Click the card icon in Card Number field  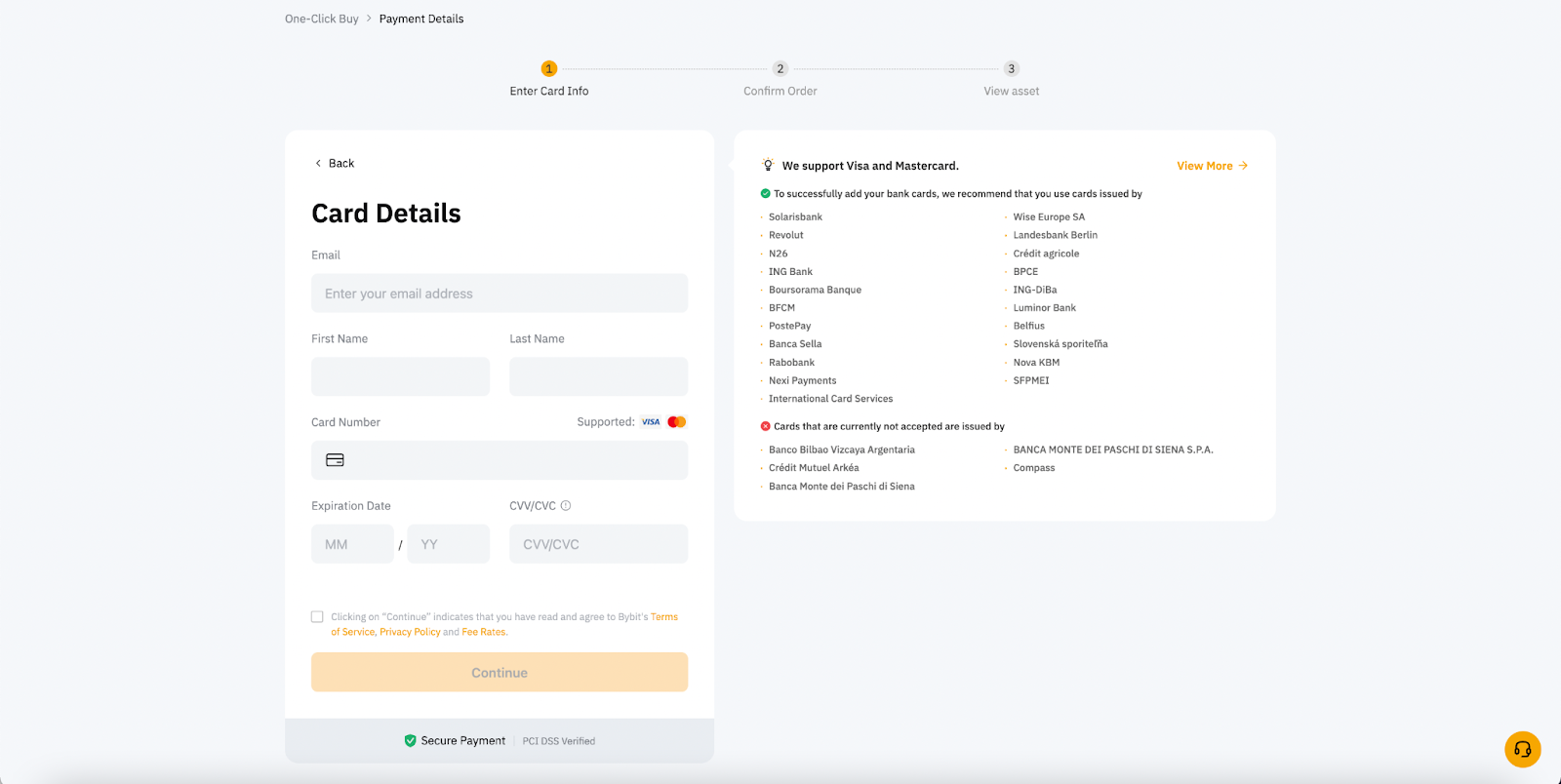point(335,460)
